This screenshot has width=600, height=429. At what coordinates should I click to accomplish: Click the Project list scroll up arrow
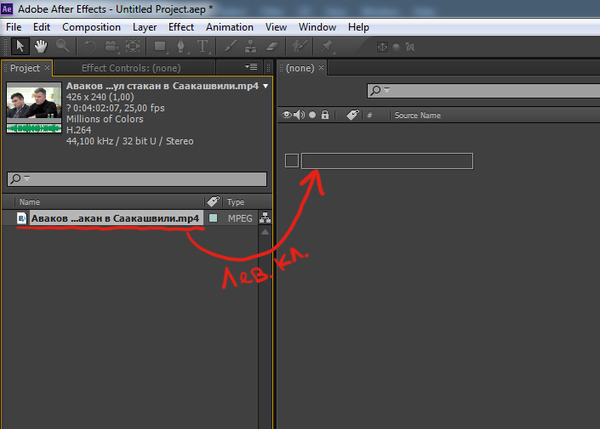(x=265, y=232)
